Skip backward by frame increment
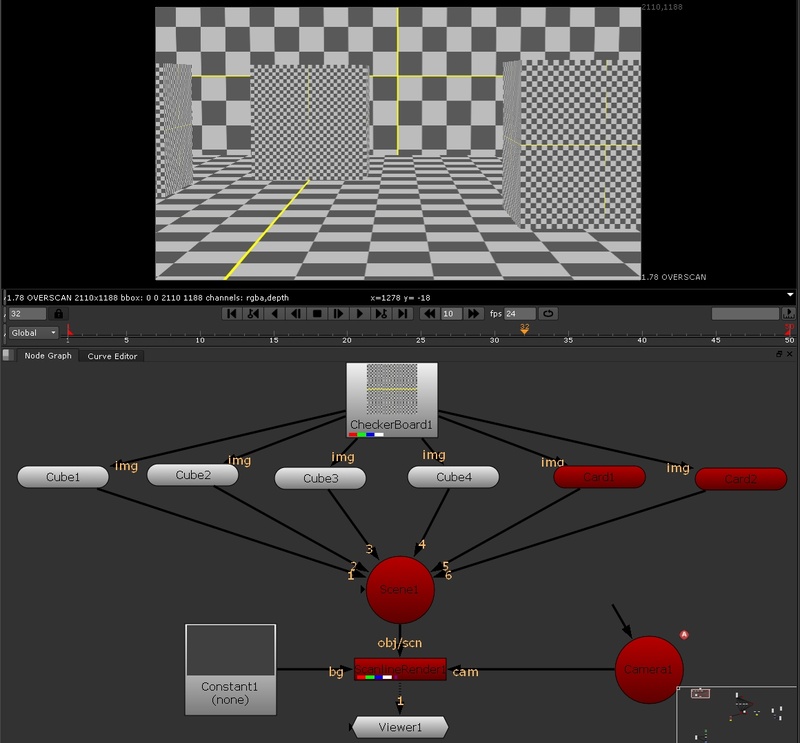 click(x=428, y=314)
